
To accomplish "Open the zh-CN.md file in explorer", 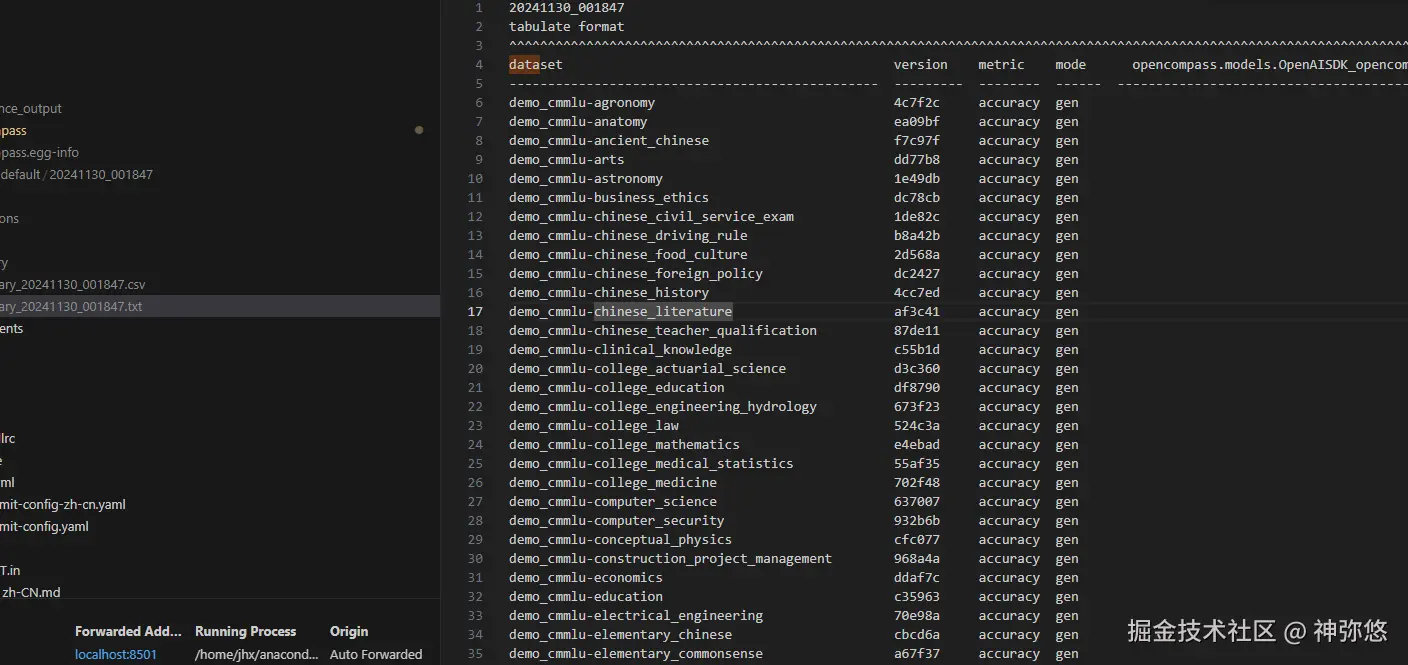I will [x=30, y=592].
